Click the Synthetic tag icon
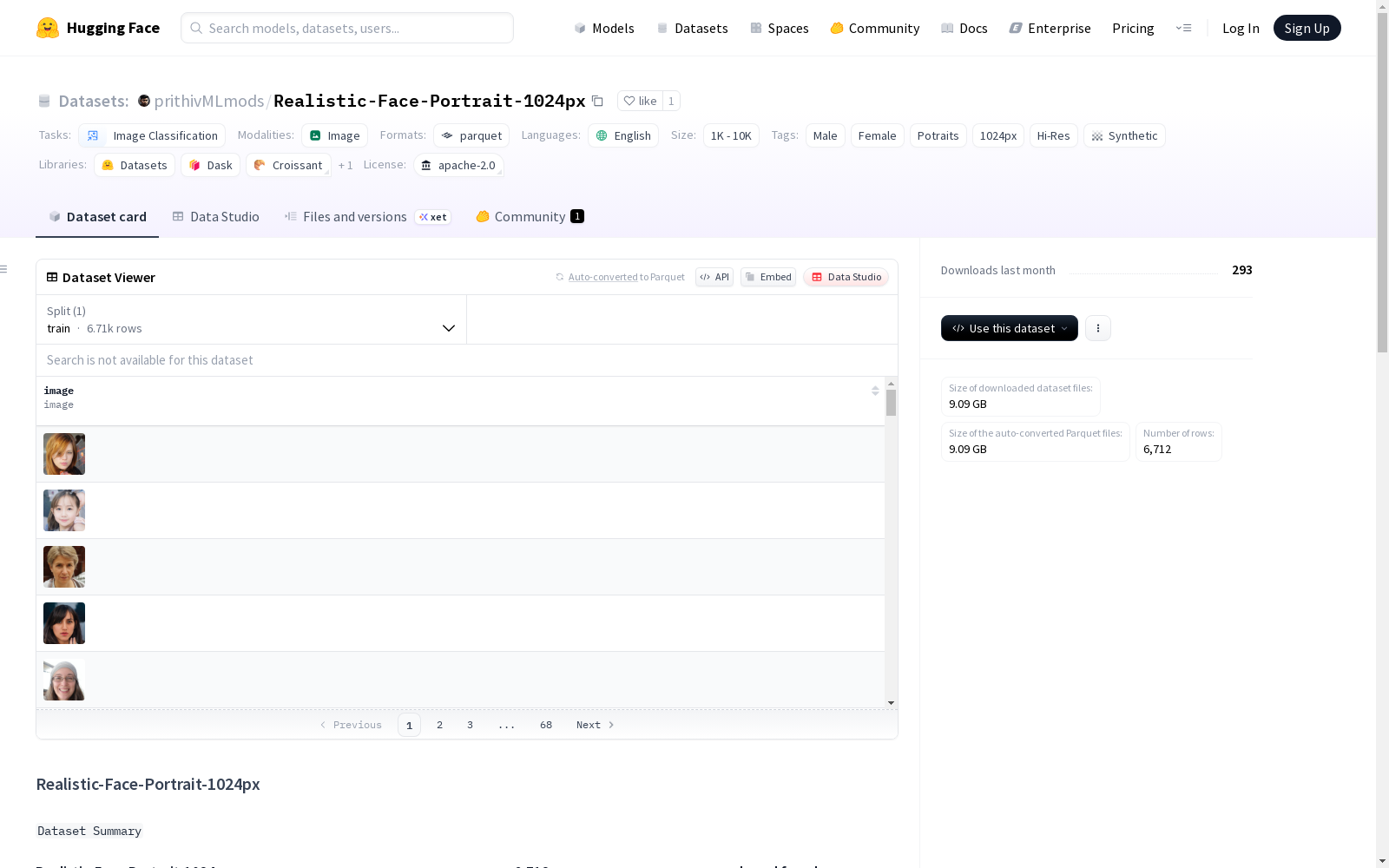Screen dimensions: 1389x868 tap(1097, 135)
